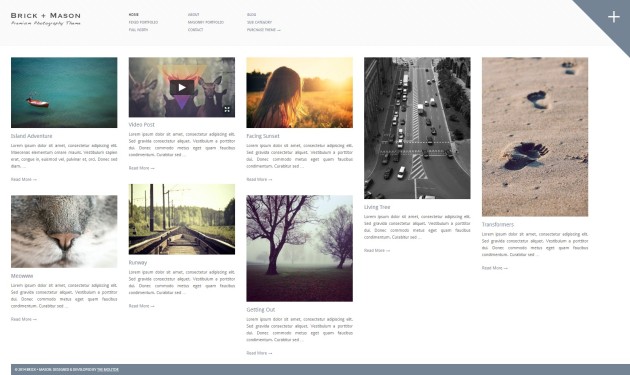630x375 pixels.
Task: Click Read More under Meowww
Action: point(24,319)
